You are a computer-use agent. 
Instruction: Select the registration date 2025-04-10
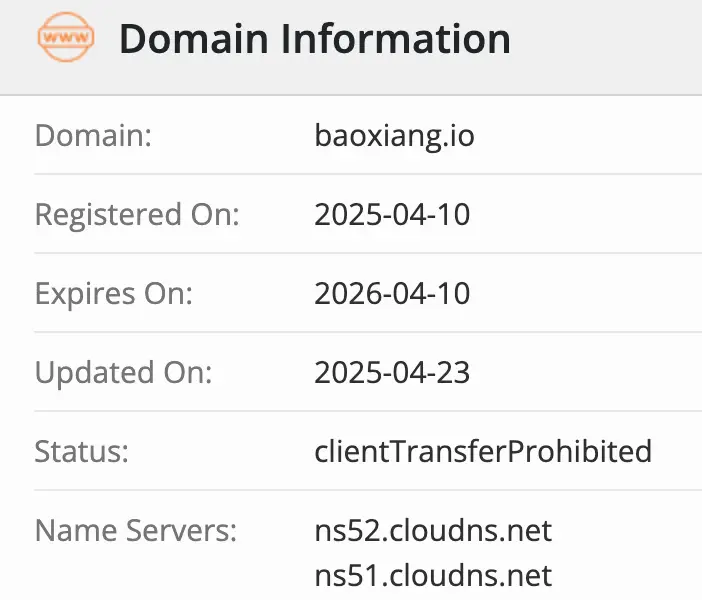392,214
